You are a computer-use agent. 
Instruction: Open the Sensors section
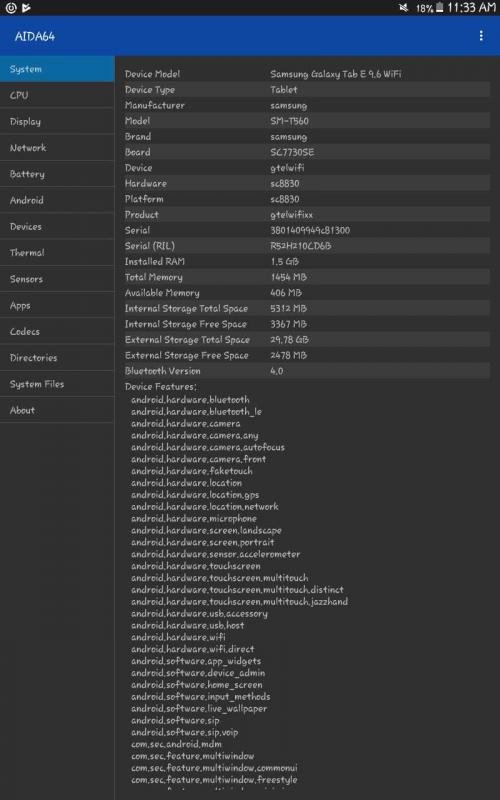(57, 279)
